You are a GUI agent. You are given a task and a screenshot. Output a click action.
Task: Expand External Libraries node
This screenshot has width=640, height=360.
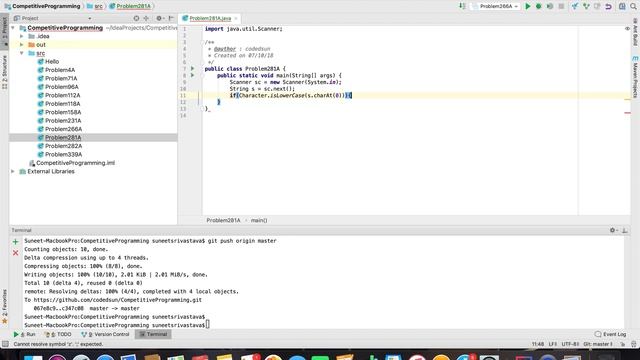[13, 171]
